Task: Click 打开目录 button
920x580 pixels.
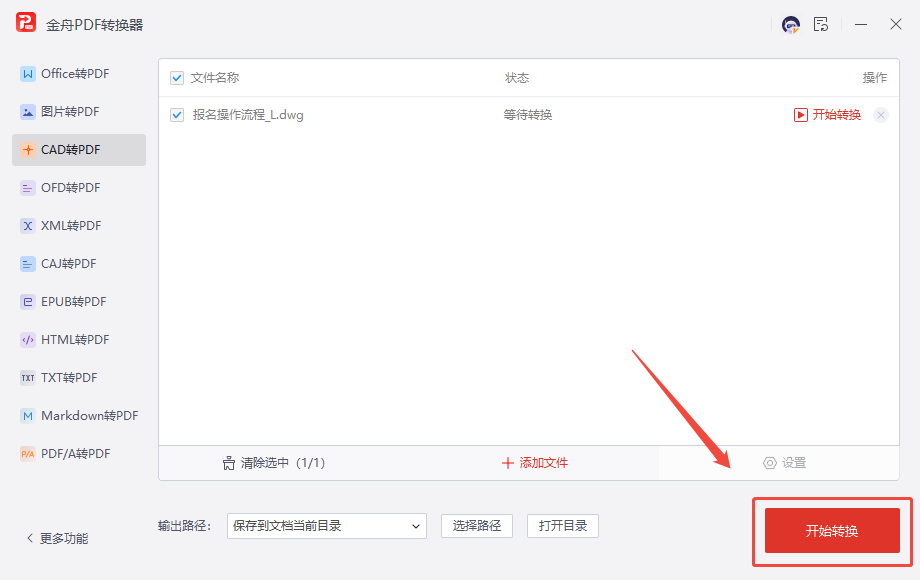Action: point(563,526)
